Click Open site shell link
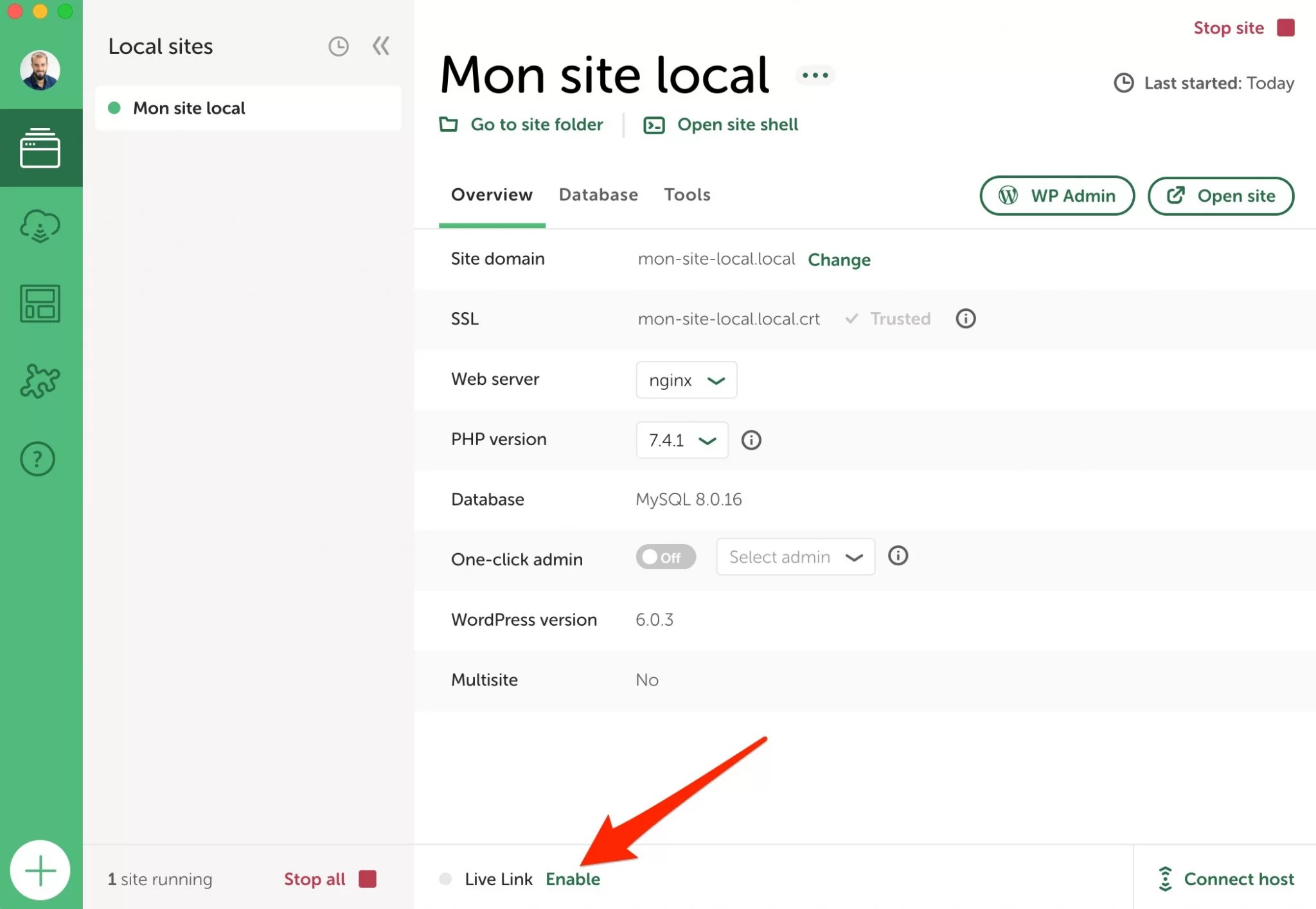This screenshot has width=1316, height=909. (x=738, y=125)
